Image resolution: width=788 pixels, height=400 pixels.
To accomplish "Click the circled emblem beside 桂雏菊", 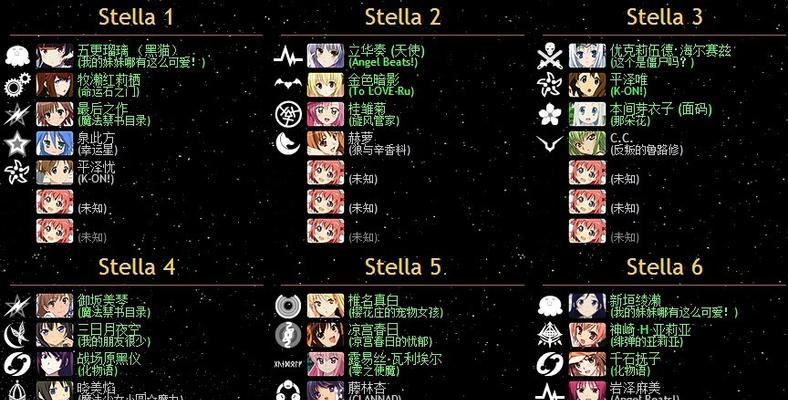I will click(288, 114).
